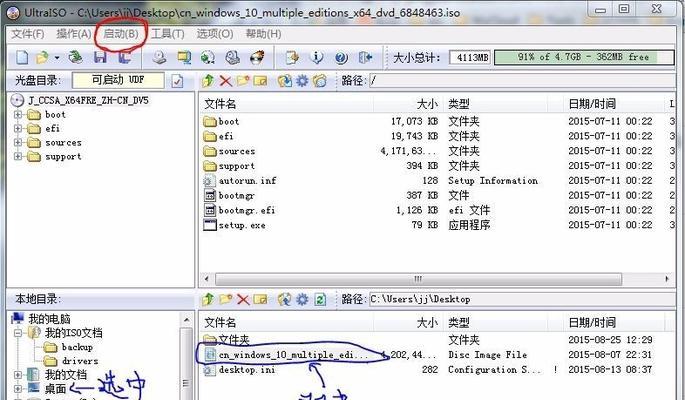
Task: Click the Save As toolbar icon
Action: coord(125,57)
